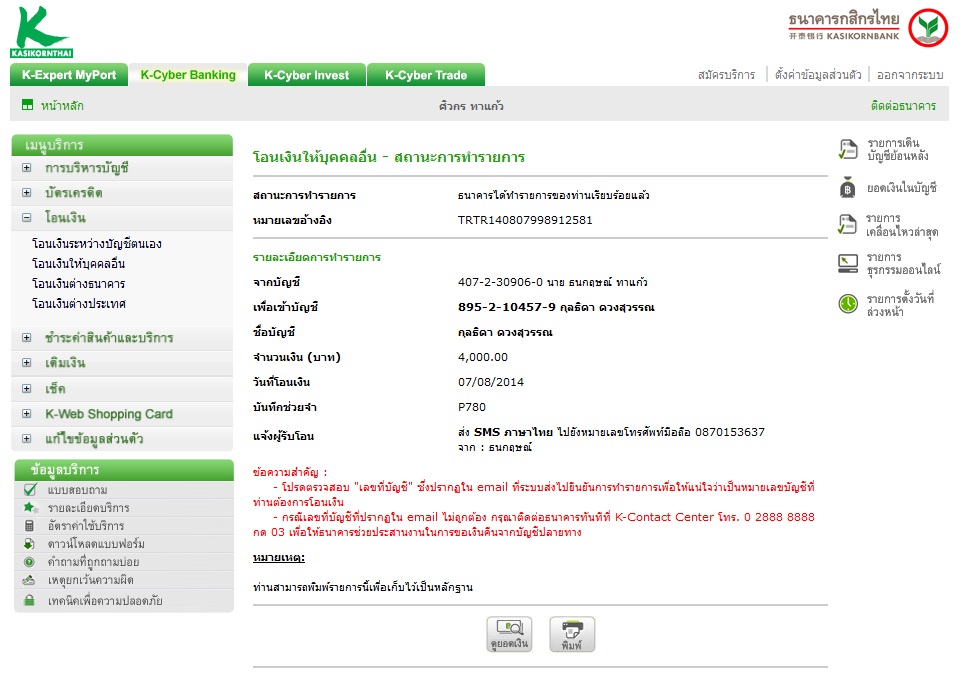This screenshot has height=683, width=974.
Task: Click the disclaimer icon (เหตุยกเว้นความผิด)
Action: coord(29,581)
